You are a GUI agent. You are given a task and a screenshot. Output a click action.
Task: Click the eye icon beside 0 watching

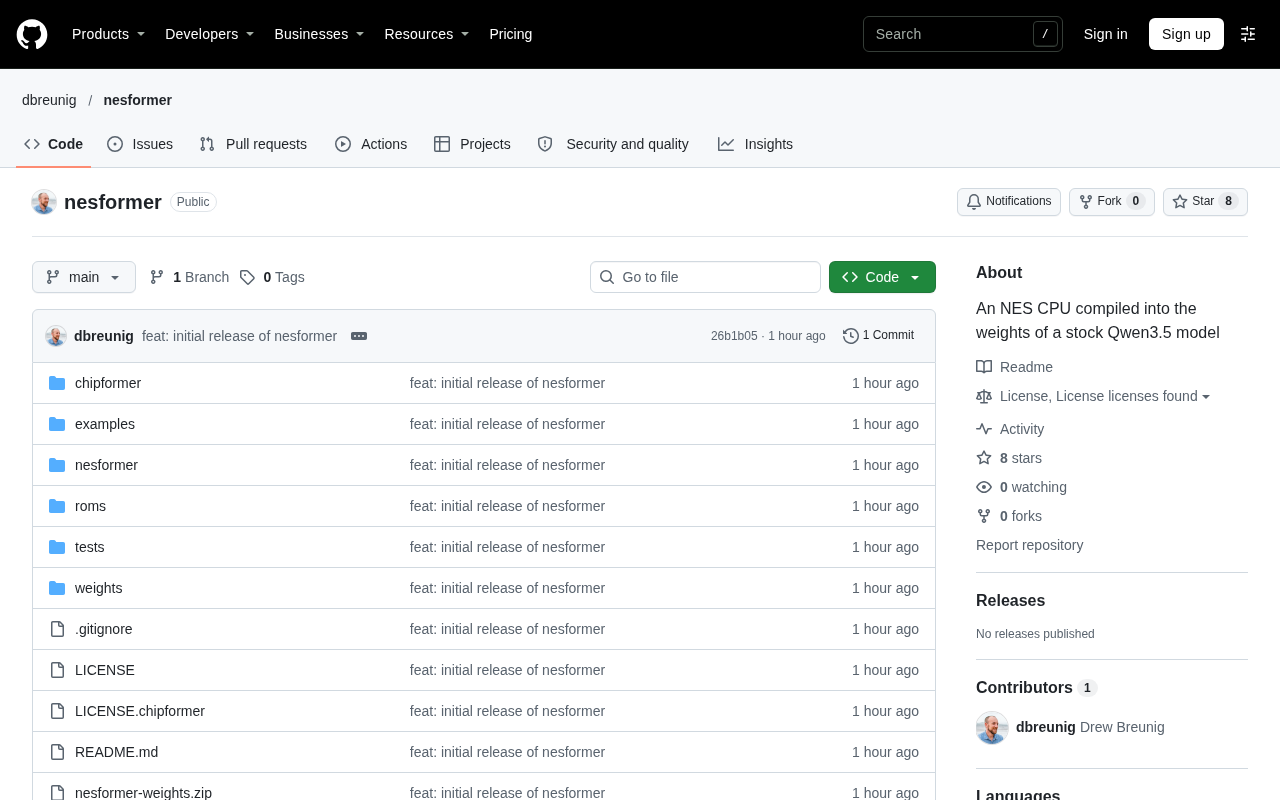pyautogui.click(x=984, y=487)
